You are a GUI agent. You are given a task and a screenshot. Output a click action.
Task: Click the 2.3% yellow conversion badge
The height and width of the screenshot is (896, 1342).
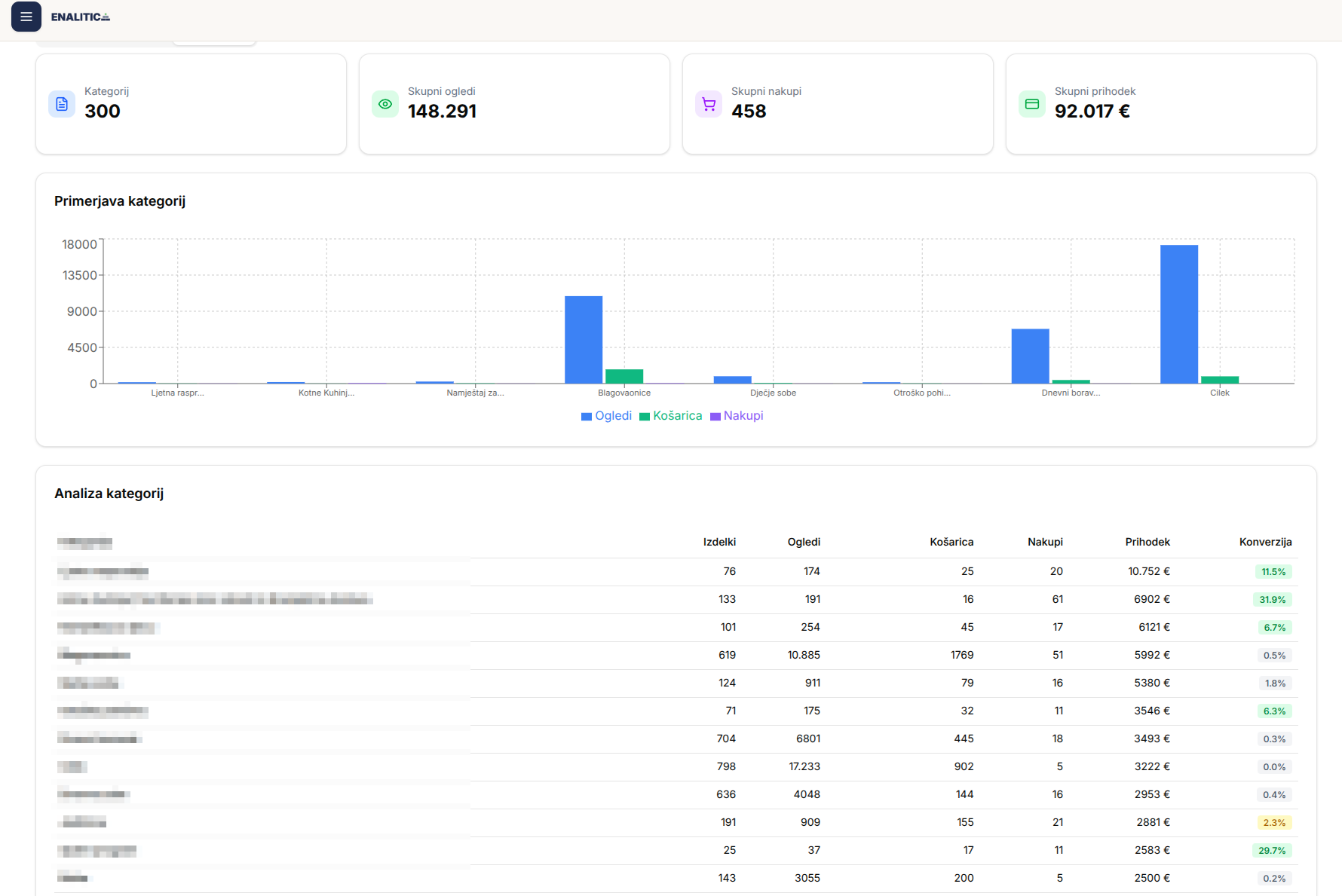pyautogui.click(x=1274, y=823)
